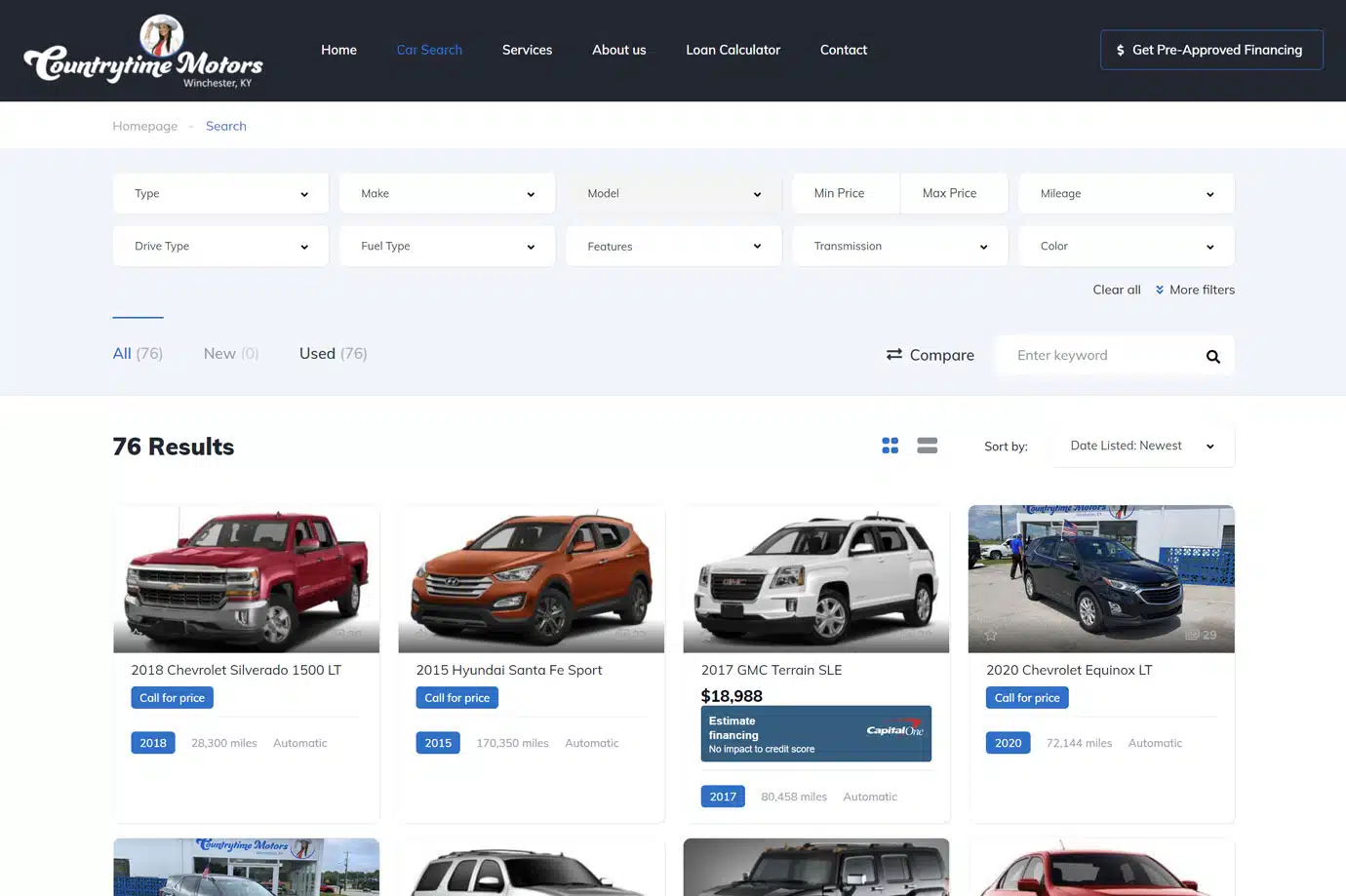1346x896 pixels.
Task: Click Clear all filters link
Action: (1116, 290)
